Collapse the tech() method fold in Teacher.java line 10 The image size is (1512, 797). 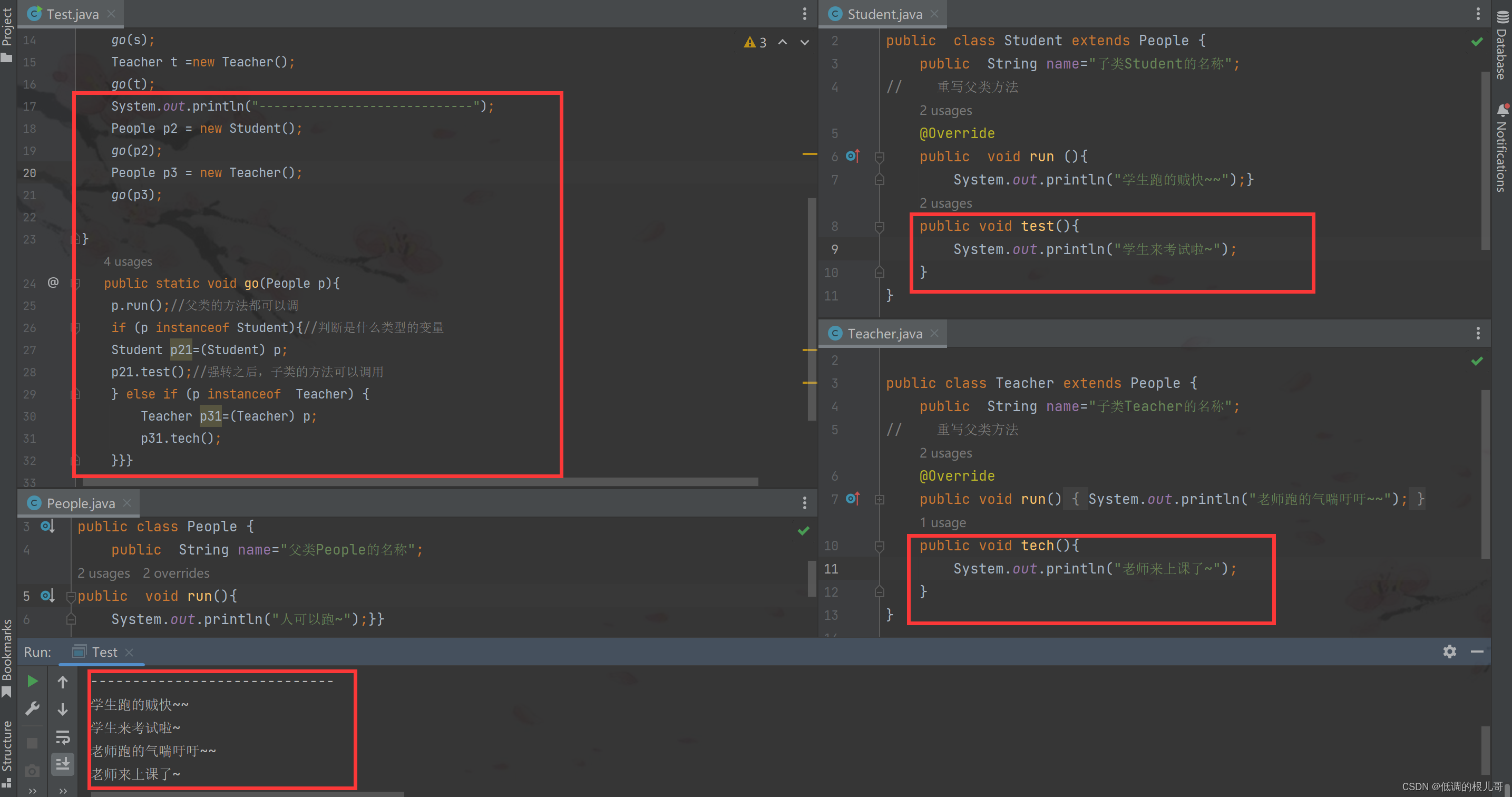(x=879, y=546)
